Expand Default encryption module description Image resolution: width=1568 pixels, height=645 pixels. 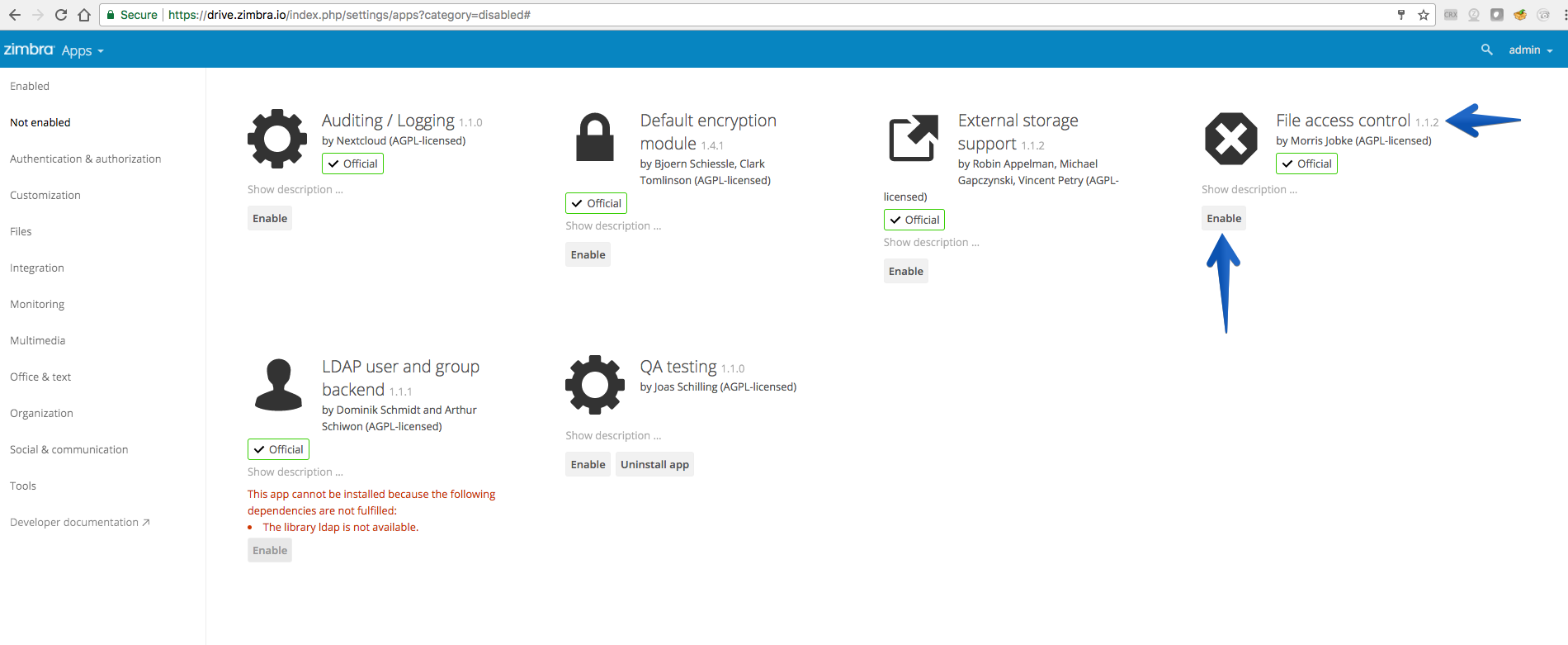click(x=613, y=225)
